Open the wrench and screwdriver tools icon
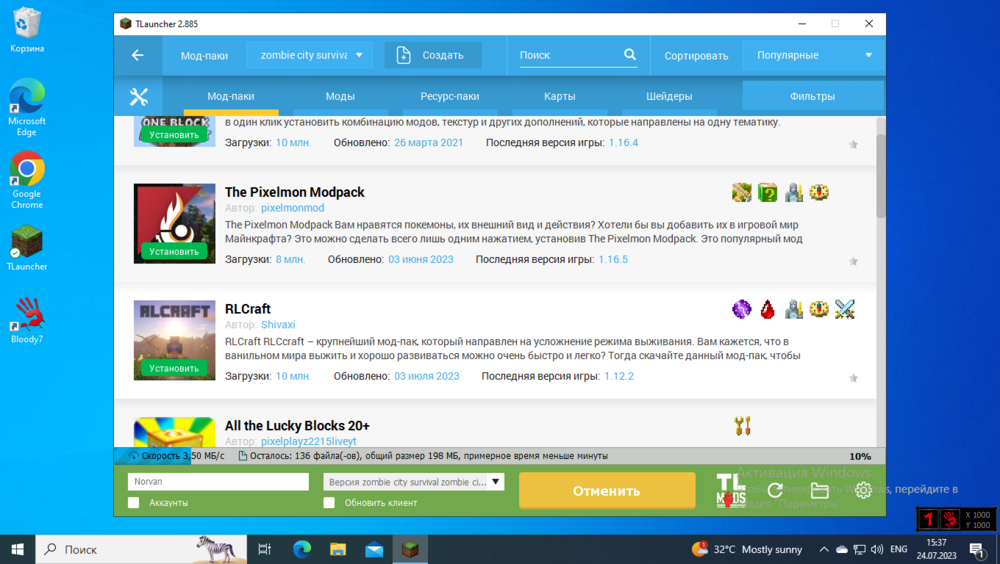1000x564 pixels. [x=138, y=96]
